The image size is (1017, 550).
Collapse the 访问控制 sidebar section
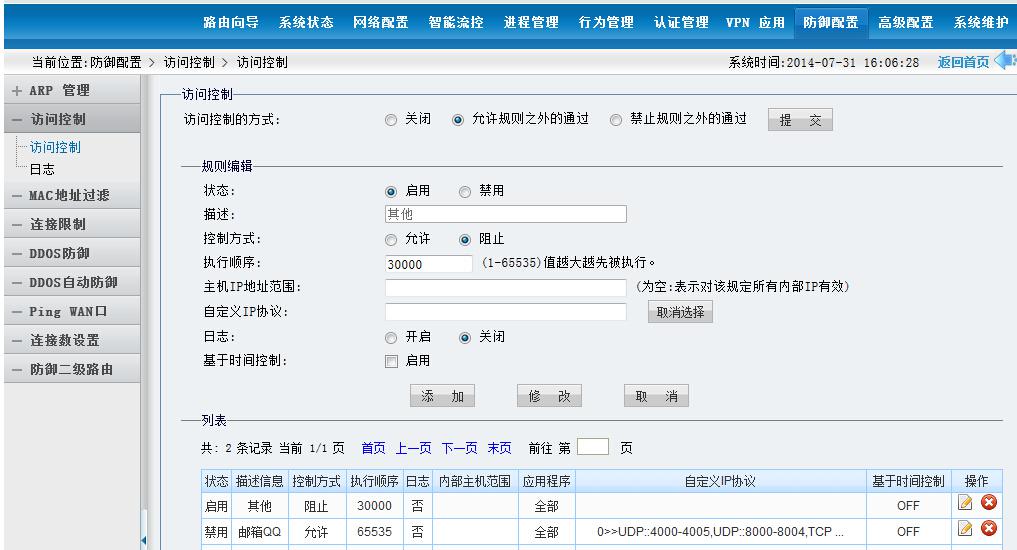[70, 119]
